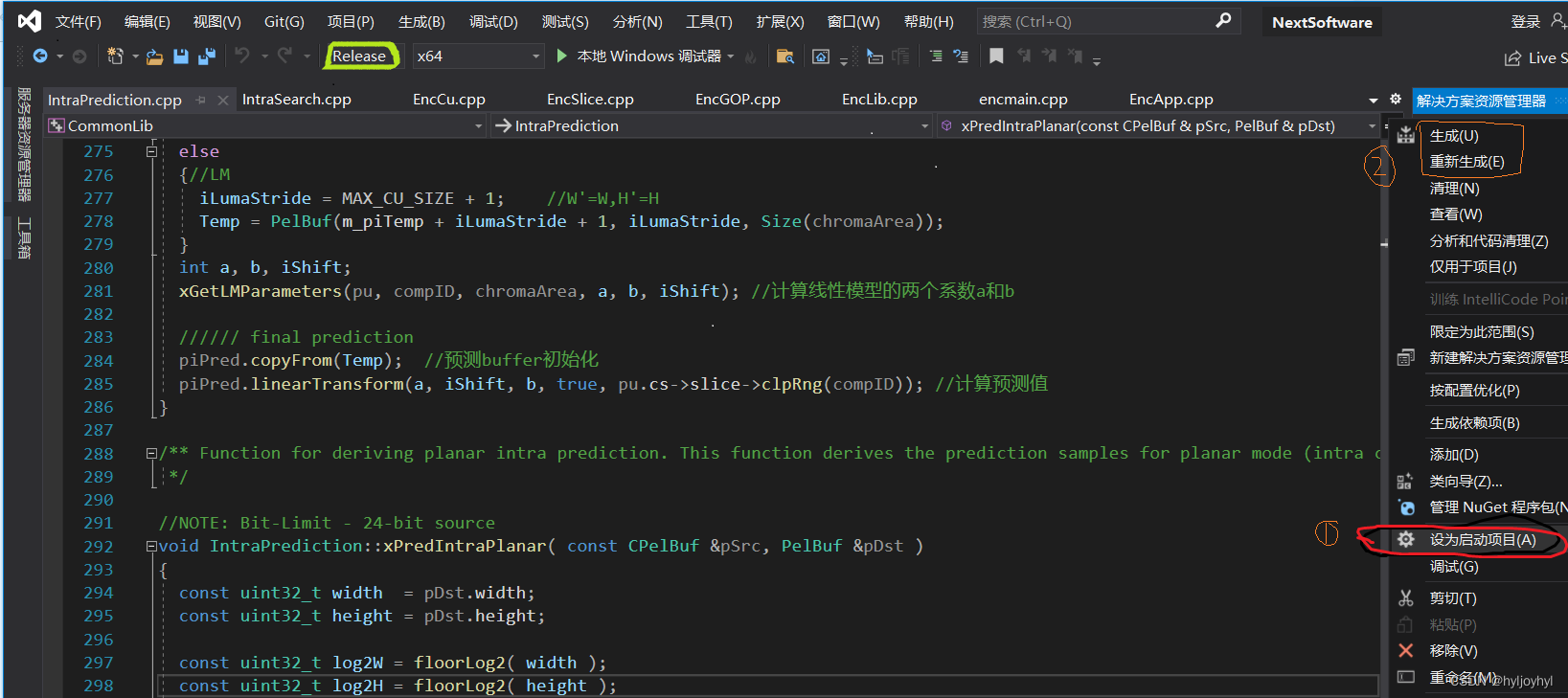The height and width of the screenshot is (698, 1568).
Task: Click the 登录 sign-in link
Action: pos(1526,21)
